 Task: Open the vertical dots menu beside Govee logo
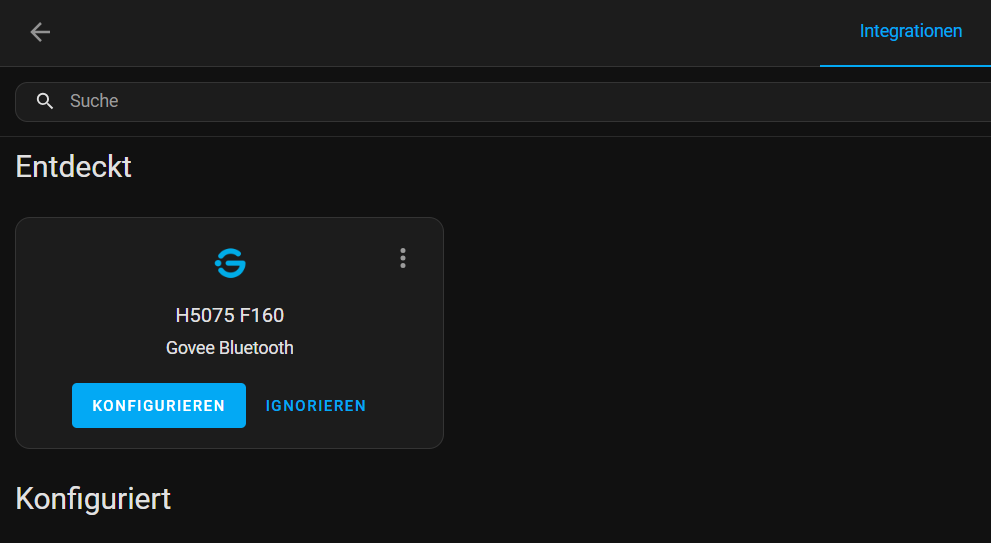pos(403,258)
